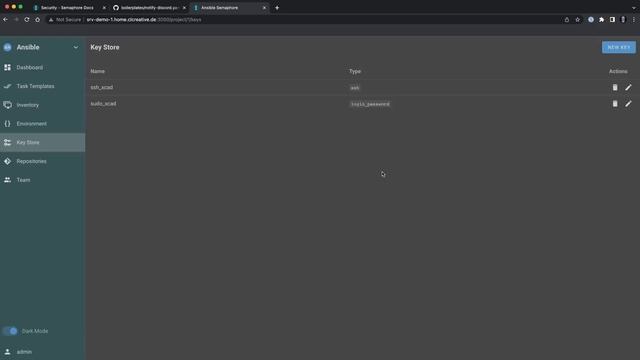Close the Ansible Semaphore browser tab
The height and width of the screenshot is (360, 640).
264,8
